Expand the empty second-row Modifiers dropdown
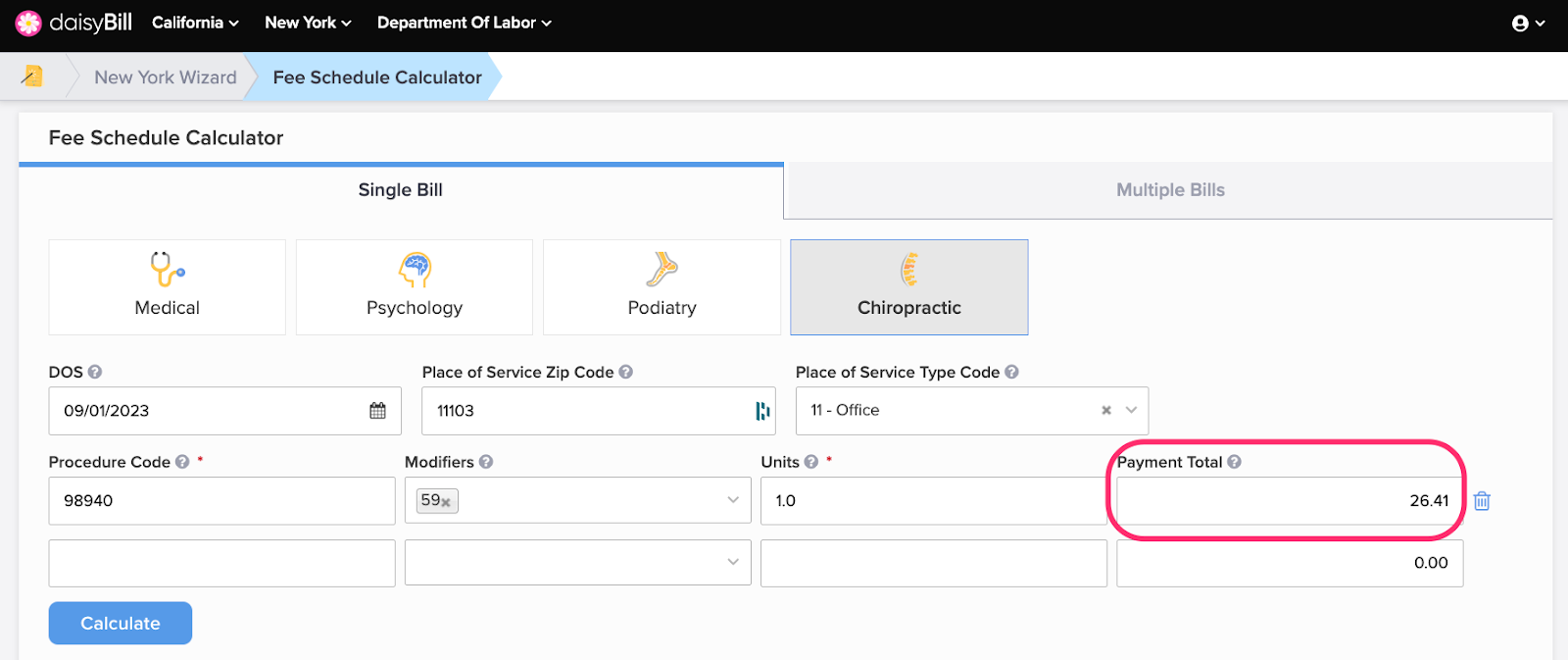This screenshot has width=1568, height=660. pyautogui.click(x=733, y=563)
